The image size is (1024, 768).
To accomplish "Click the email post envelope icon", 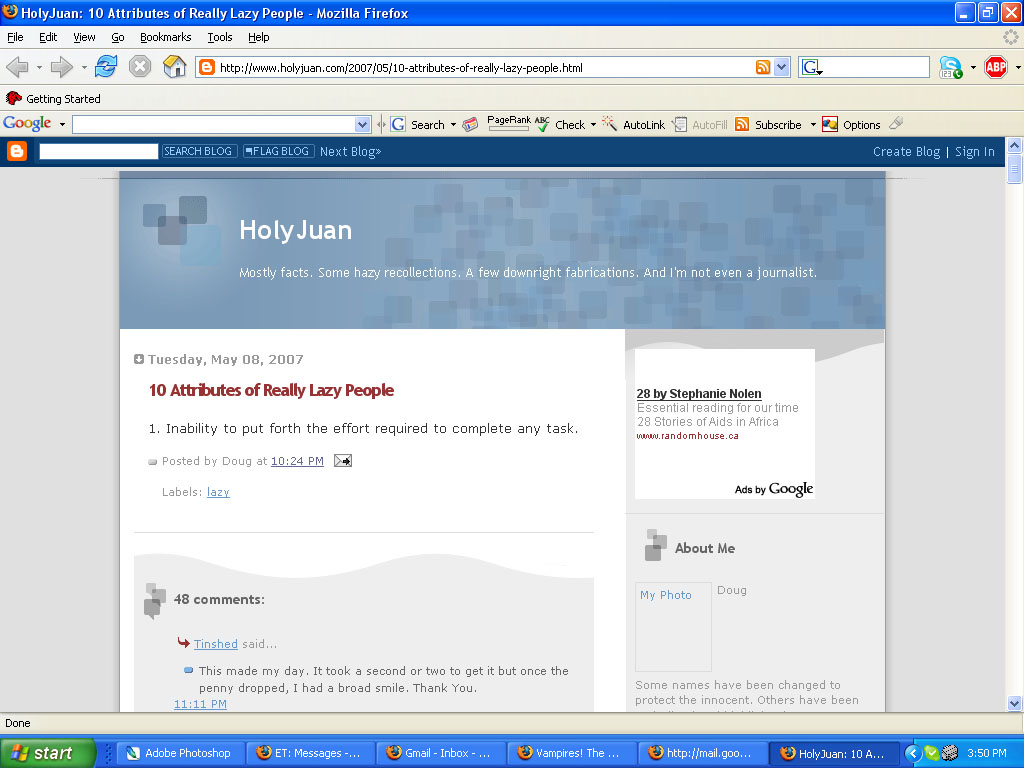I will pos(343,461).
